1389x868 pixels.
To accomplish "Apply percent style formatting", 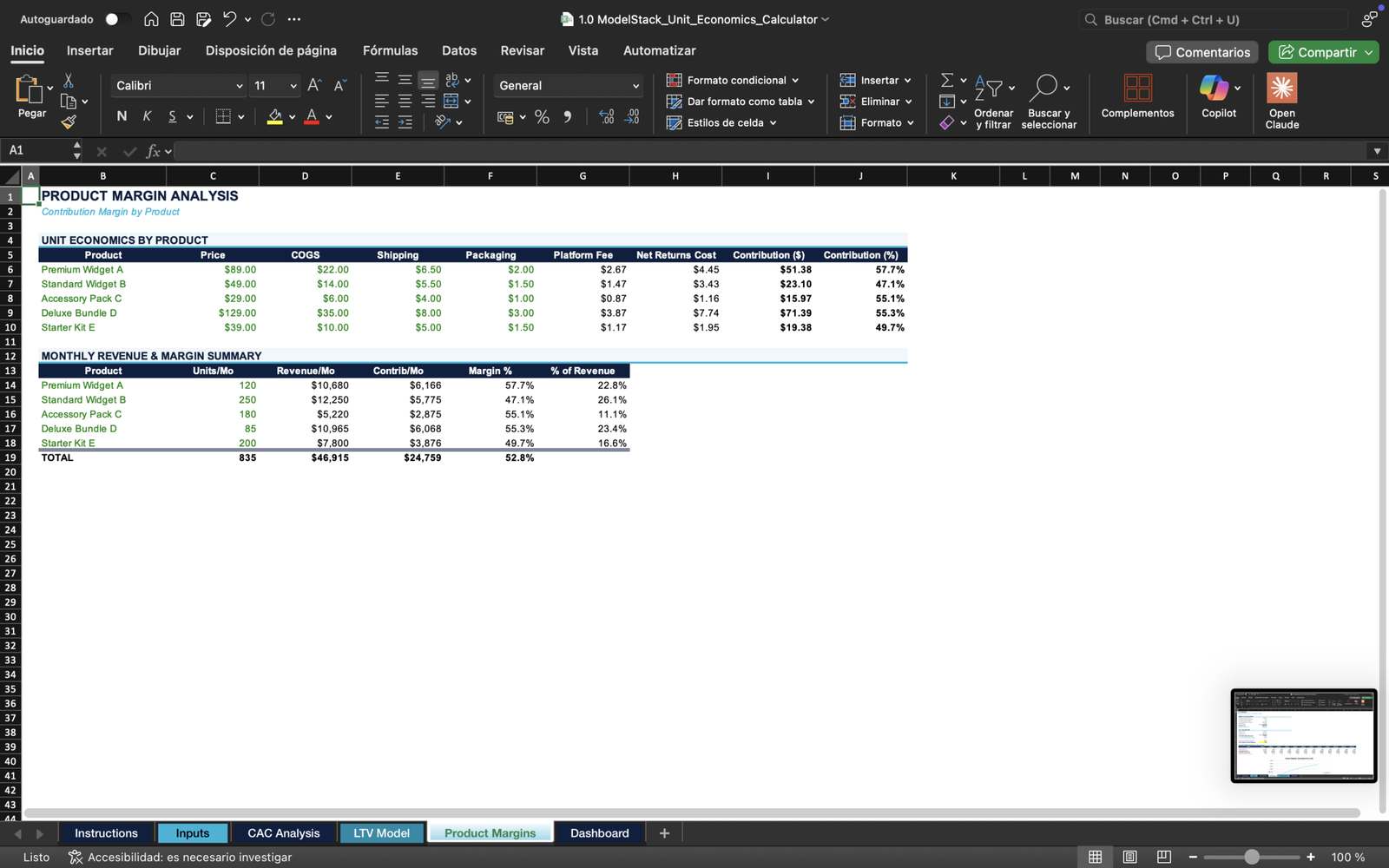I will 542,117.
